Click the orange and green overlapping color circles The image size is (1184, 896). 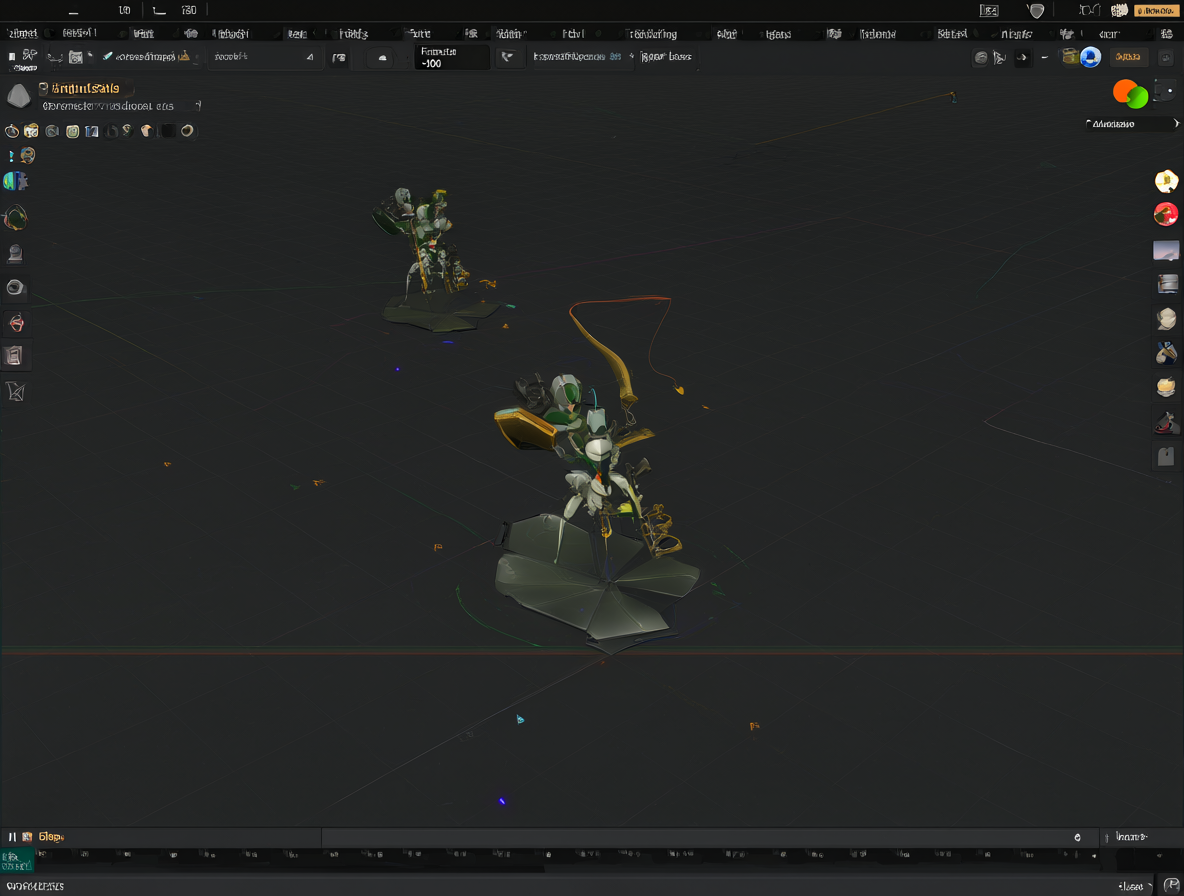click(1130, 94)
